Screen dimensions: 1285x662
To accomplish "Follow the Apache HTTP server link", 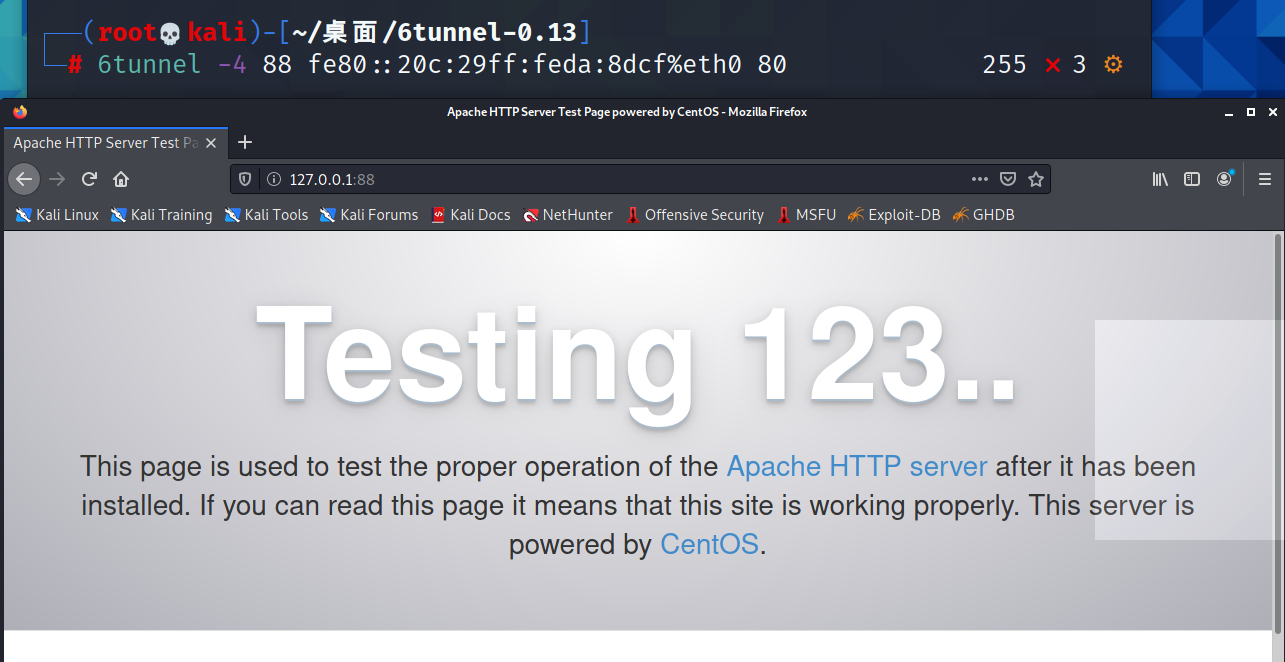I will tap(857, 467).
